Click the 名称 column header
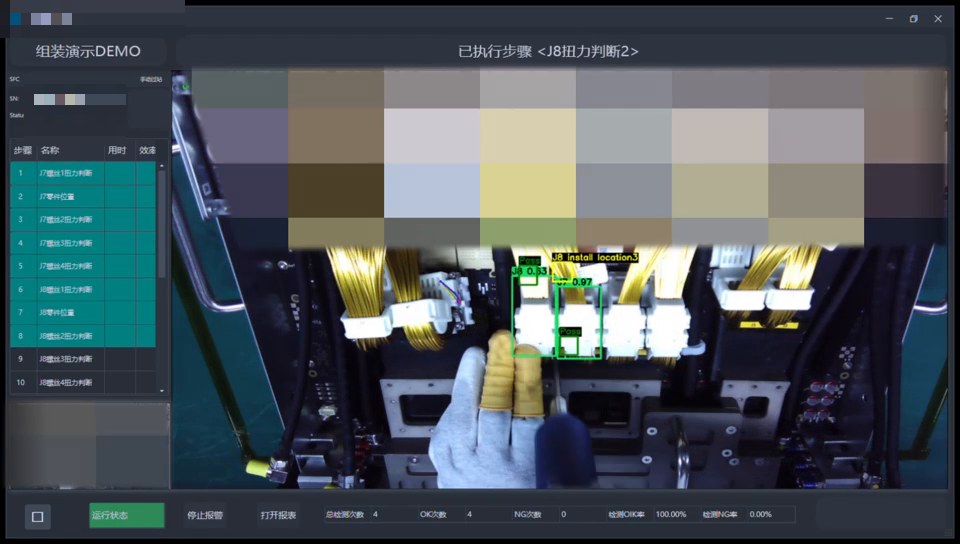The height and width of the screenshot is (544, 960). click(x=70, y=150)
